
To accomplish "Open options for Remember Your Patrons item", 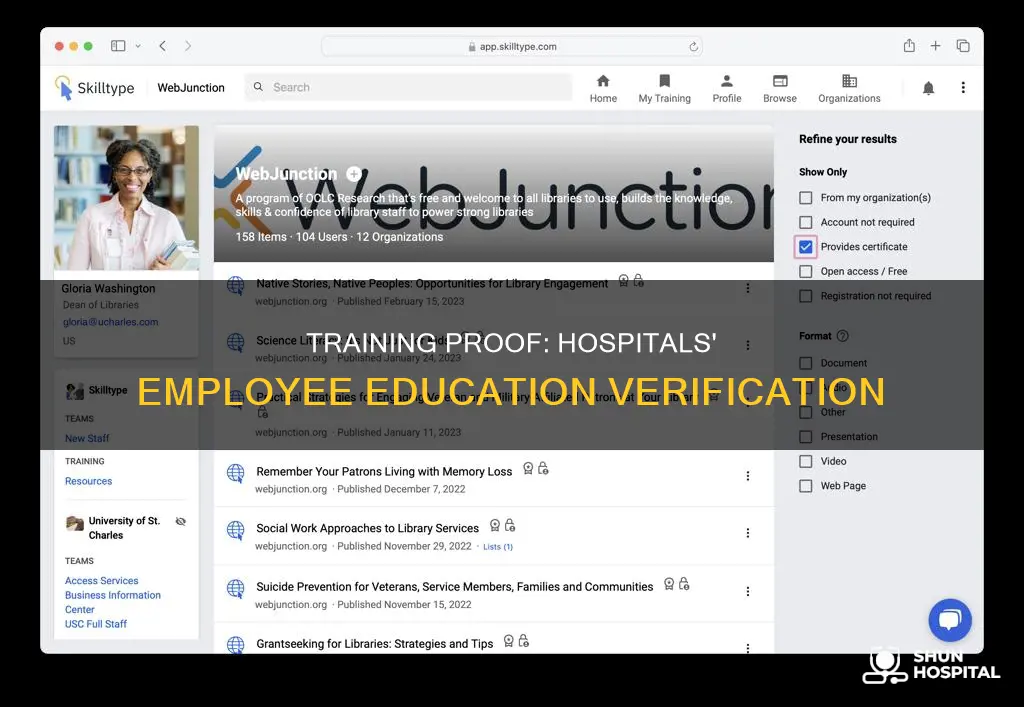I will click(748, 476).
